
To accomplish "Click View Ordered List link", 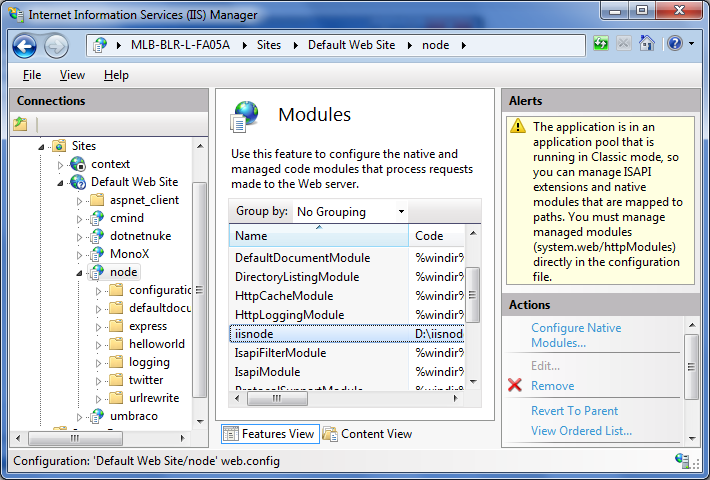I will [x=581, y=431].
